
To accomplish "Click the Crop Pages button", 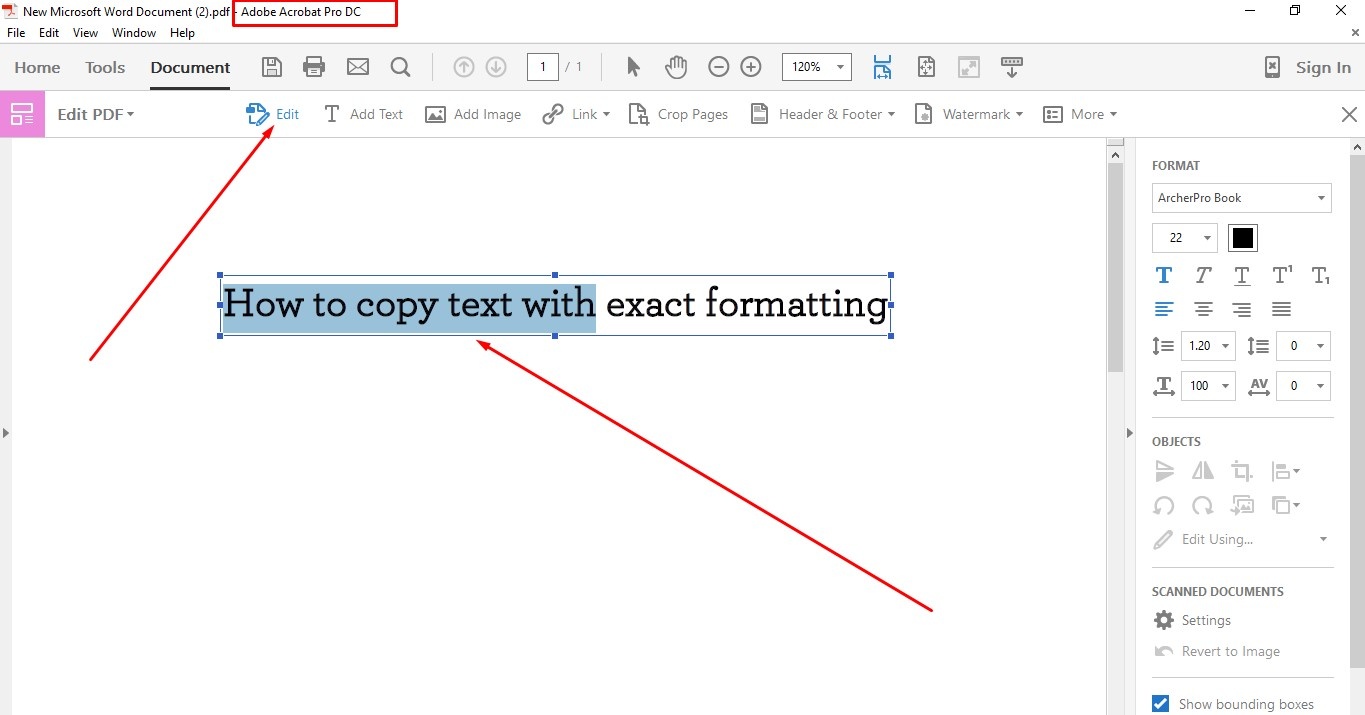I will click(x=678, y=114).
